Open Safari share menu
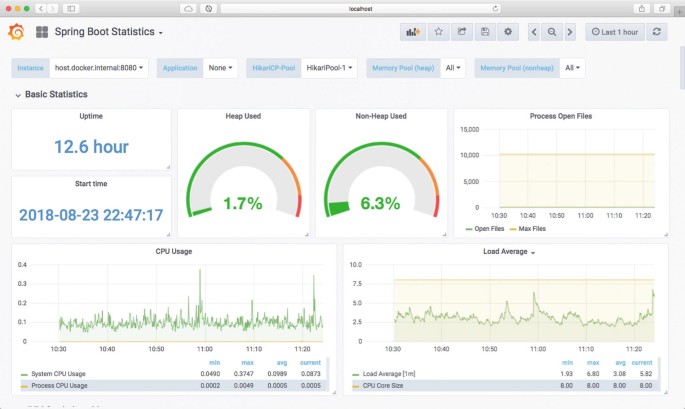685x409 pixels. point(642,8)
